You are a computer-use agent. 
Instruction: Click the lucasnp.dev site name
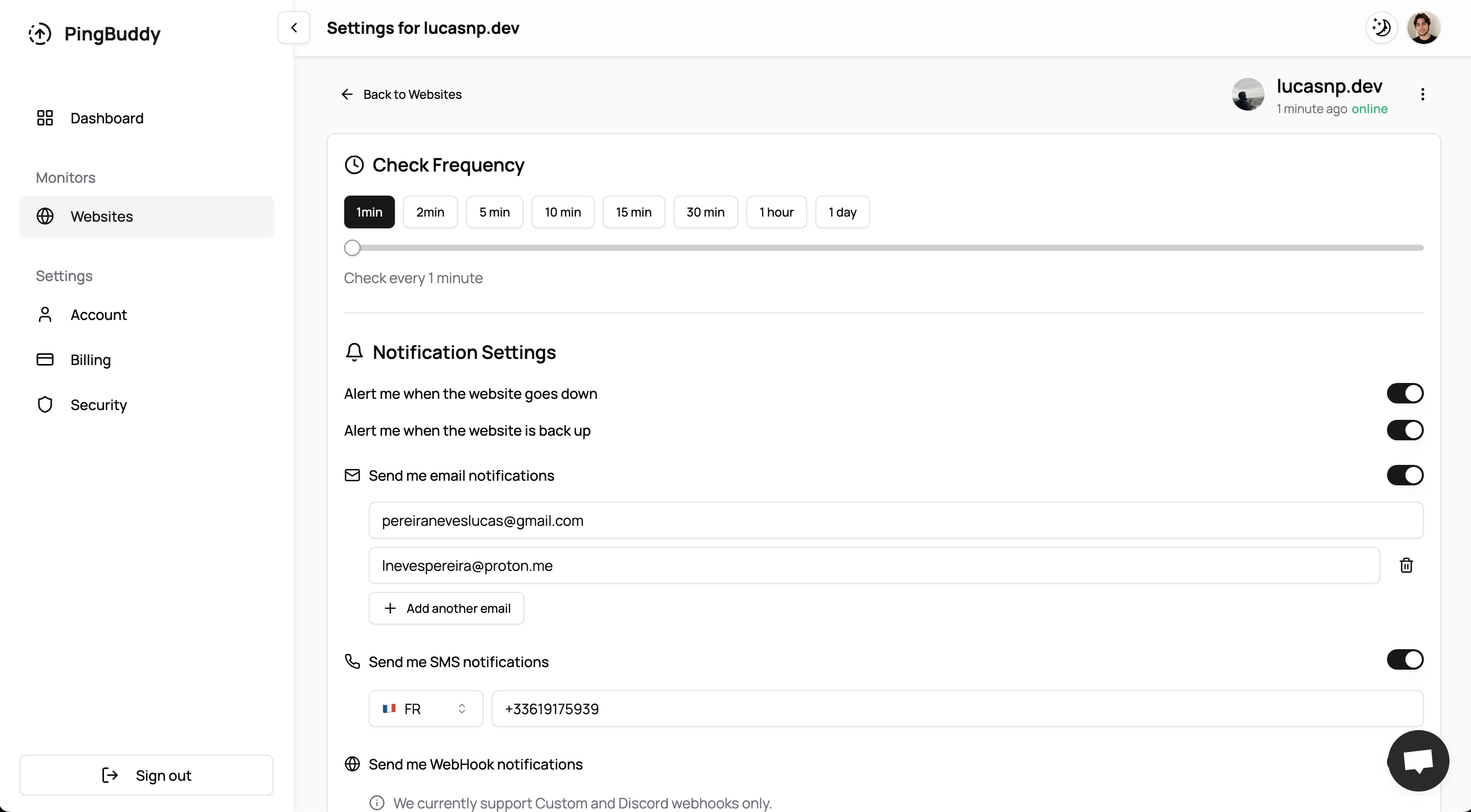click(1330, 86)
